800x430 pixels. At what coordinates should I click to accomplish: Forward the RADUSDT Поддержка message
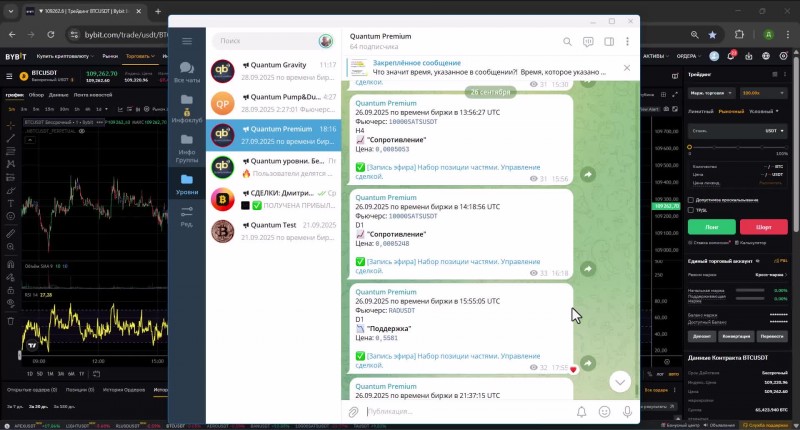pyautogui.click(x=588, y=363)
